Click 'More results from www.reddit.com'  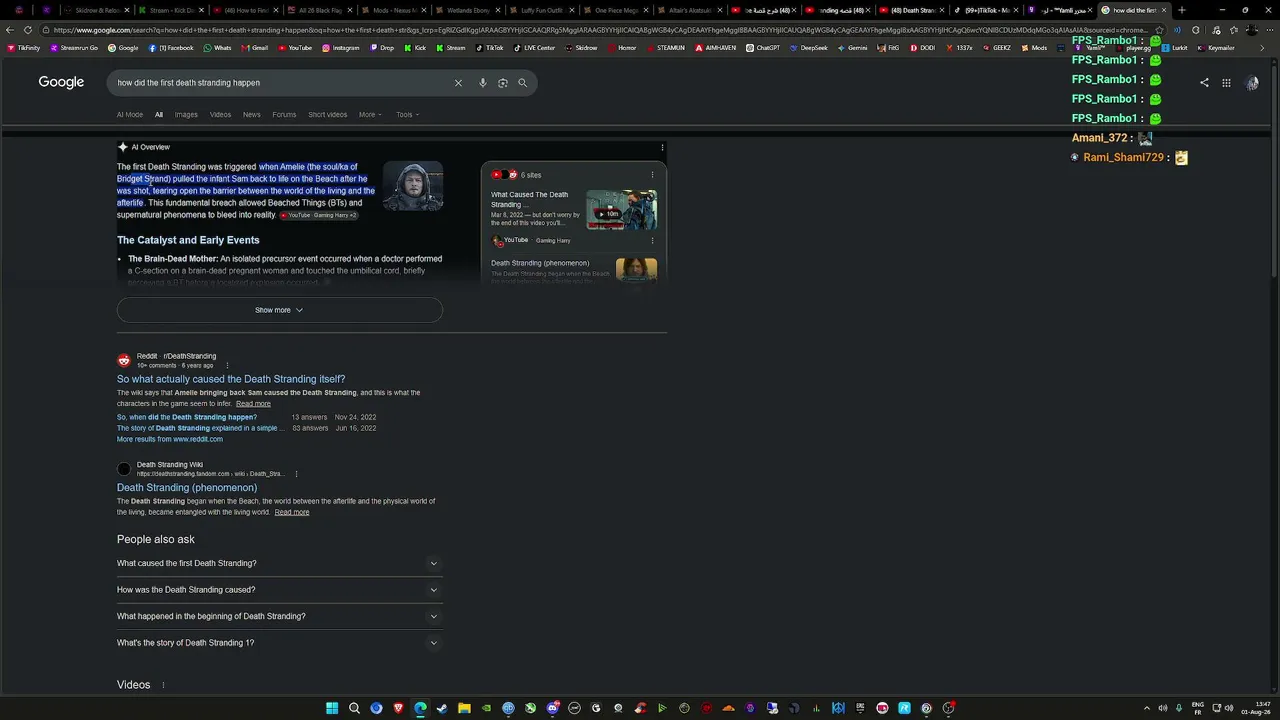[170, 439]
